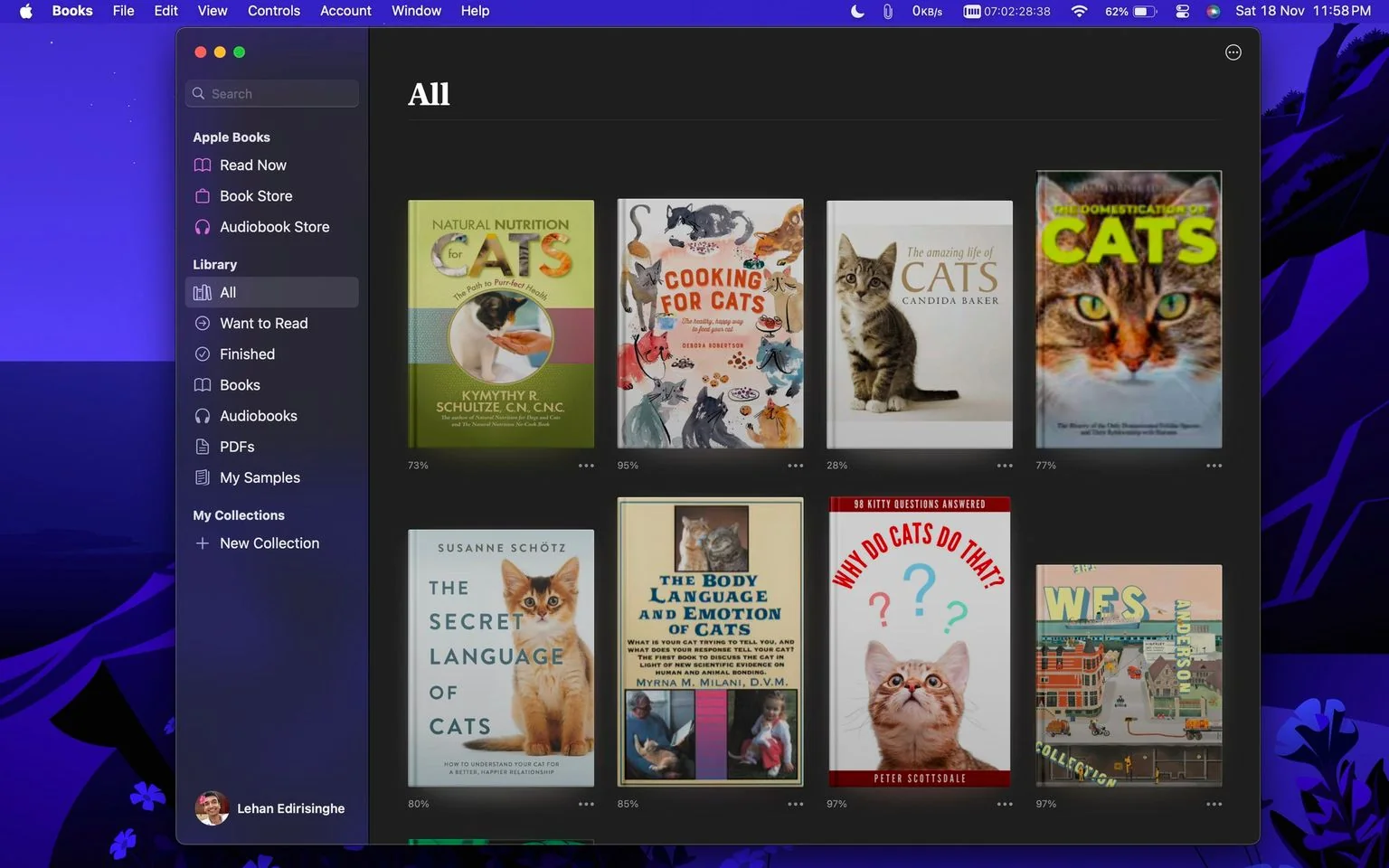
Task: Open more options for the 28% book
Action: pyautogui.click(x=1005, y=466)
